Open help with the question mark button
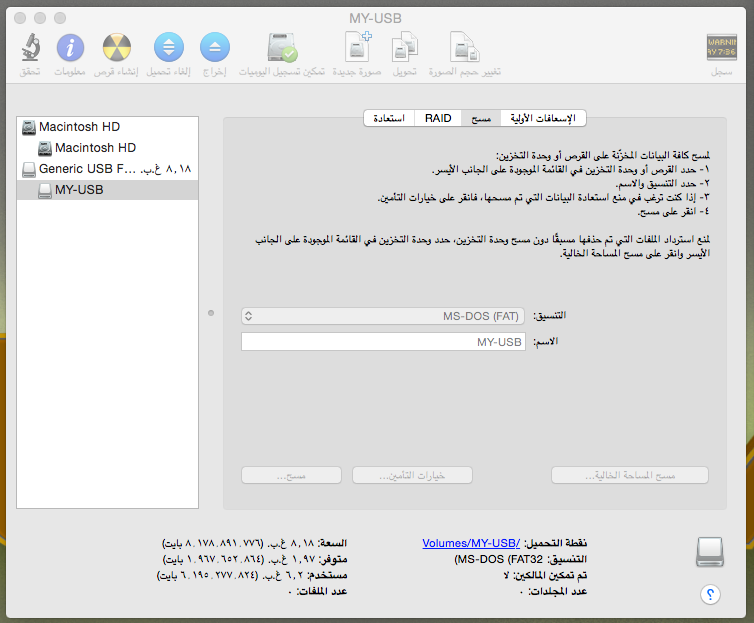Image resolution: width=754 pixels, height=623 pixels. tap(710, 595)
